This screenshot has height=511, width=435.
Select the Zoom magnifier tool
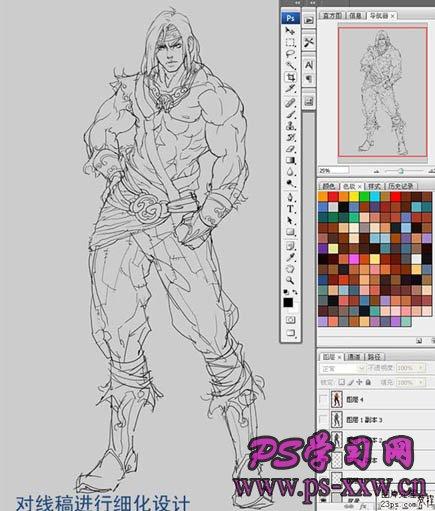pyautogui.click(x=291, y=280)
